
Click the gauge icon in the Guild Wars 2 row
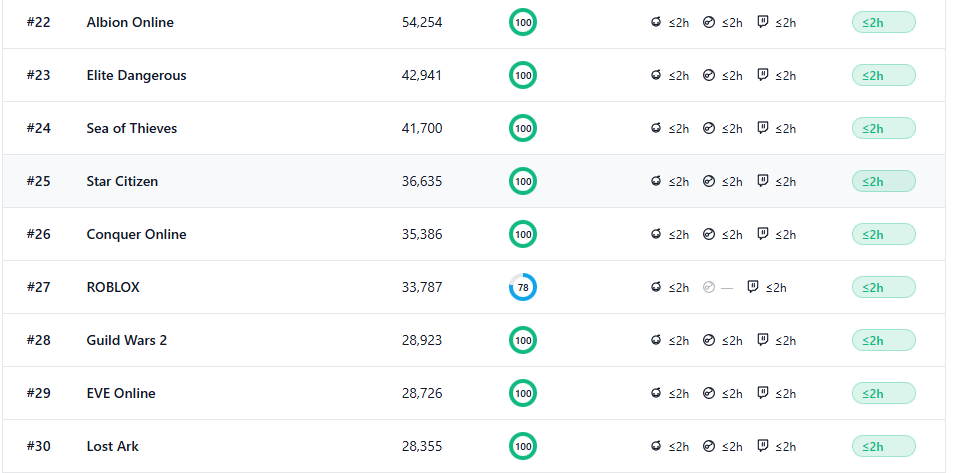point(709,340)
